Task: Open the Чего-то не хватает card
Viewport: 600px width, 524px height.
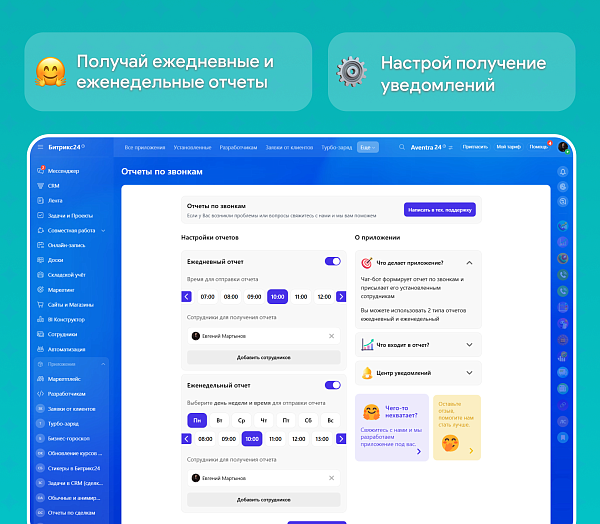Action: click(392, 428)
